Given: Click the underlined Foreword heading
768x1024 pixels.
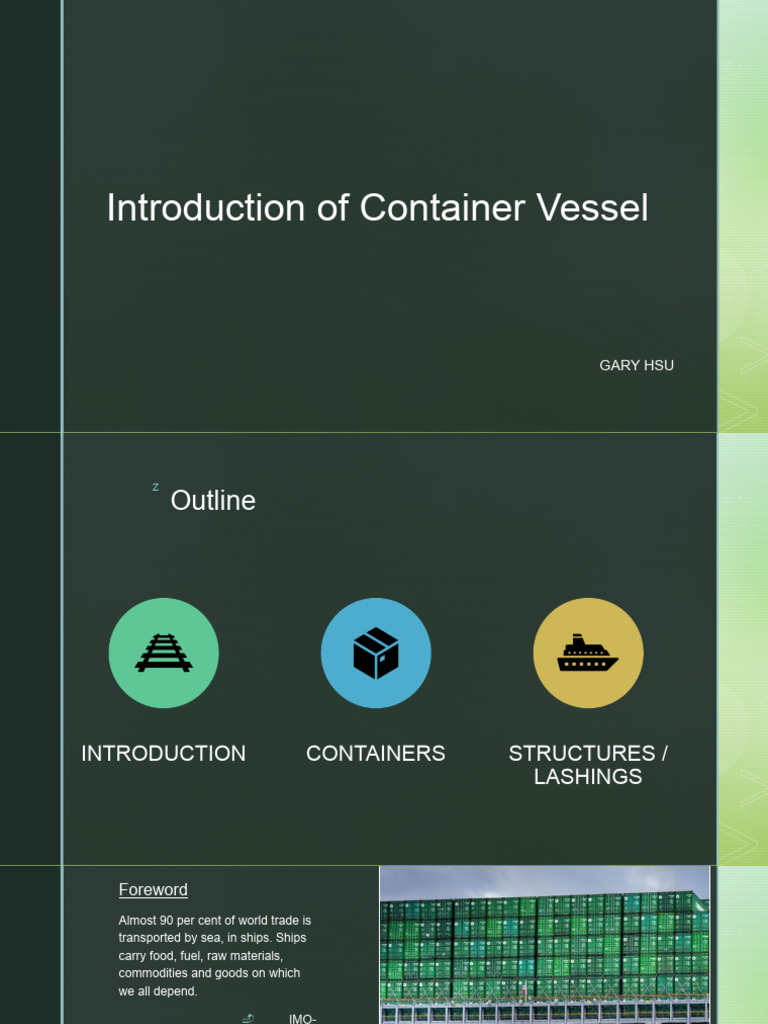Looking at the screenshot, I should click(x=153, y=890).
